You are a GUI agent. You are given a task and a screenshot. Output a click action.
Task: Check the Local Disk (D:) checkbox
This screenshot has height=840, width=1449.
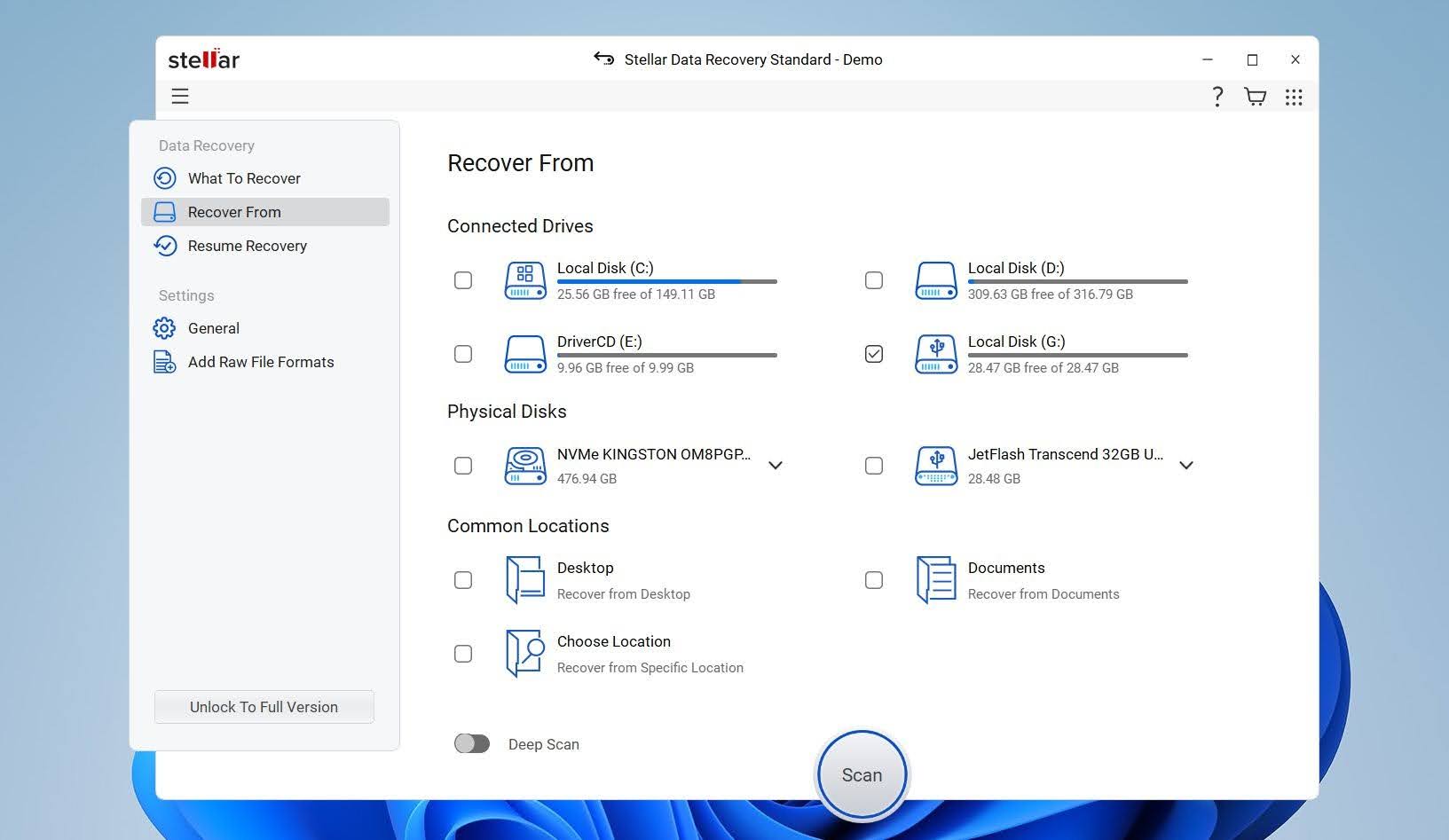pos(874,280)
